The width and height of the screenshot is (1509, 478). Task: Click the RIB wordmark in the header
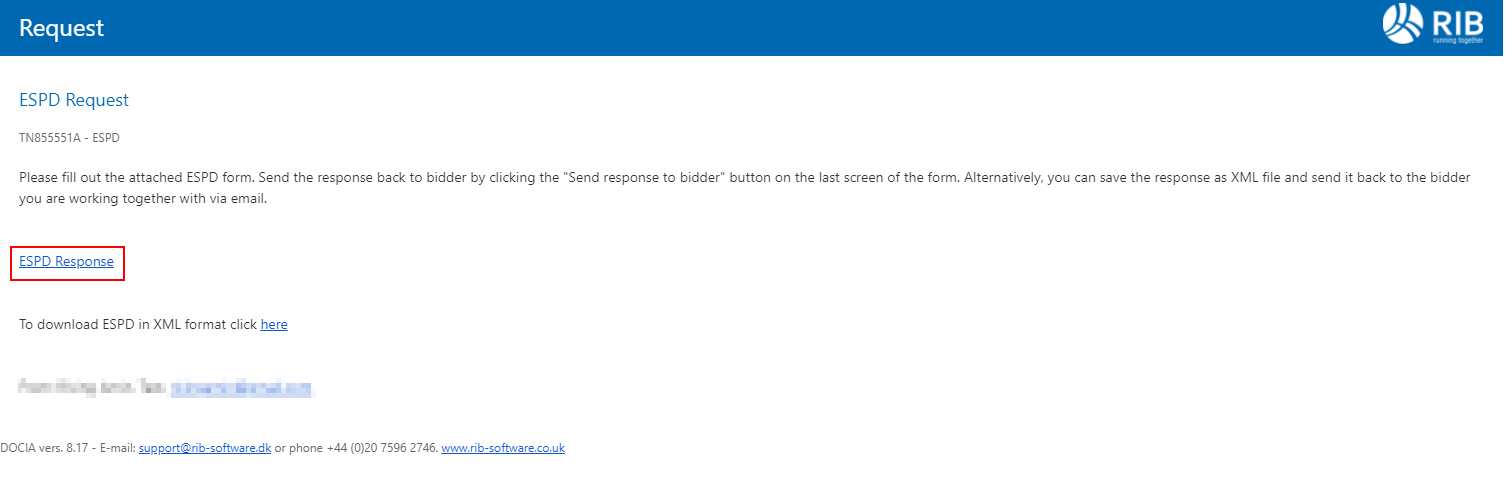[1457, 21]
